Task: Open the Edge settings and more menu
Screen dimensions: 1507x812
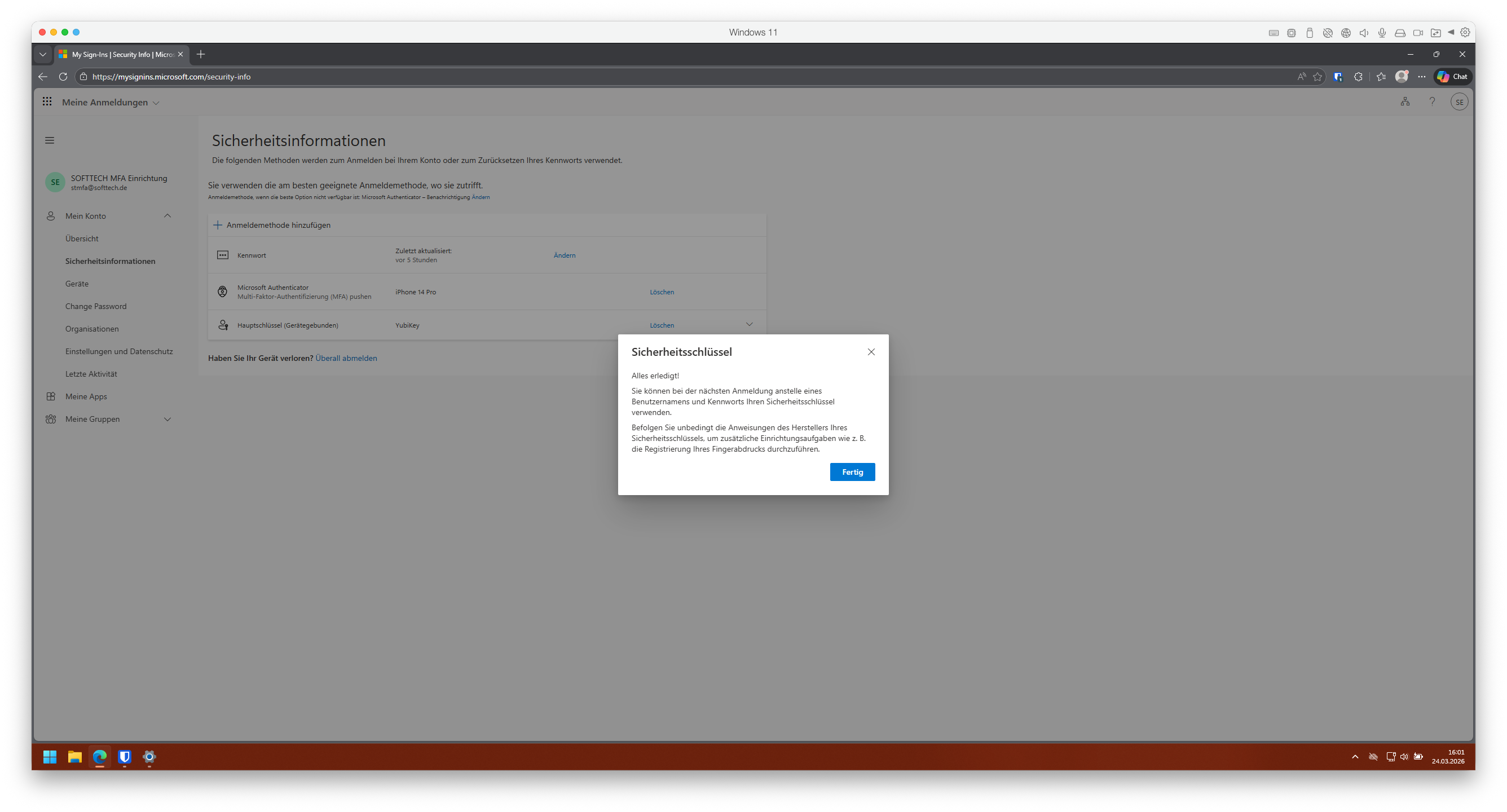Action: 1422,77
